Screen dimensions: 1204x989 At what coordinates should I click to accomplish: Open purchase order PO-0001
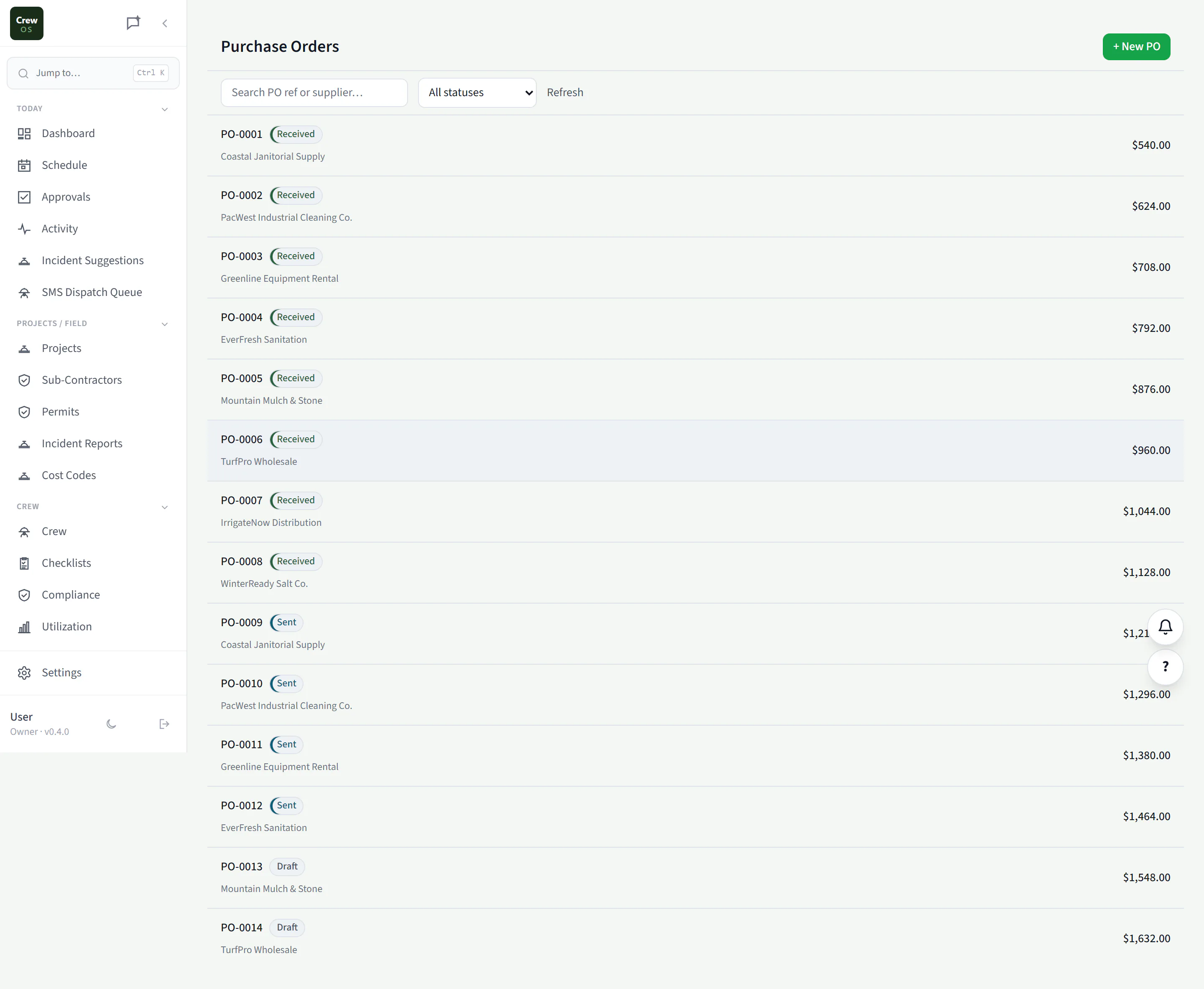(x=695, y=145)
